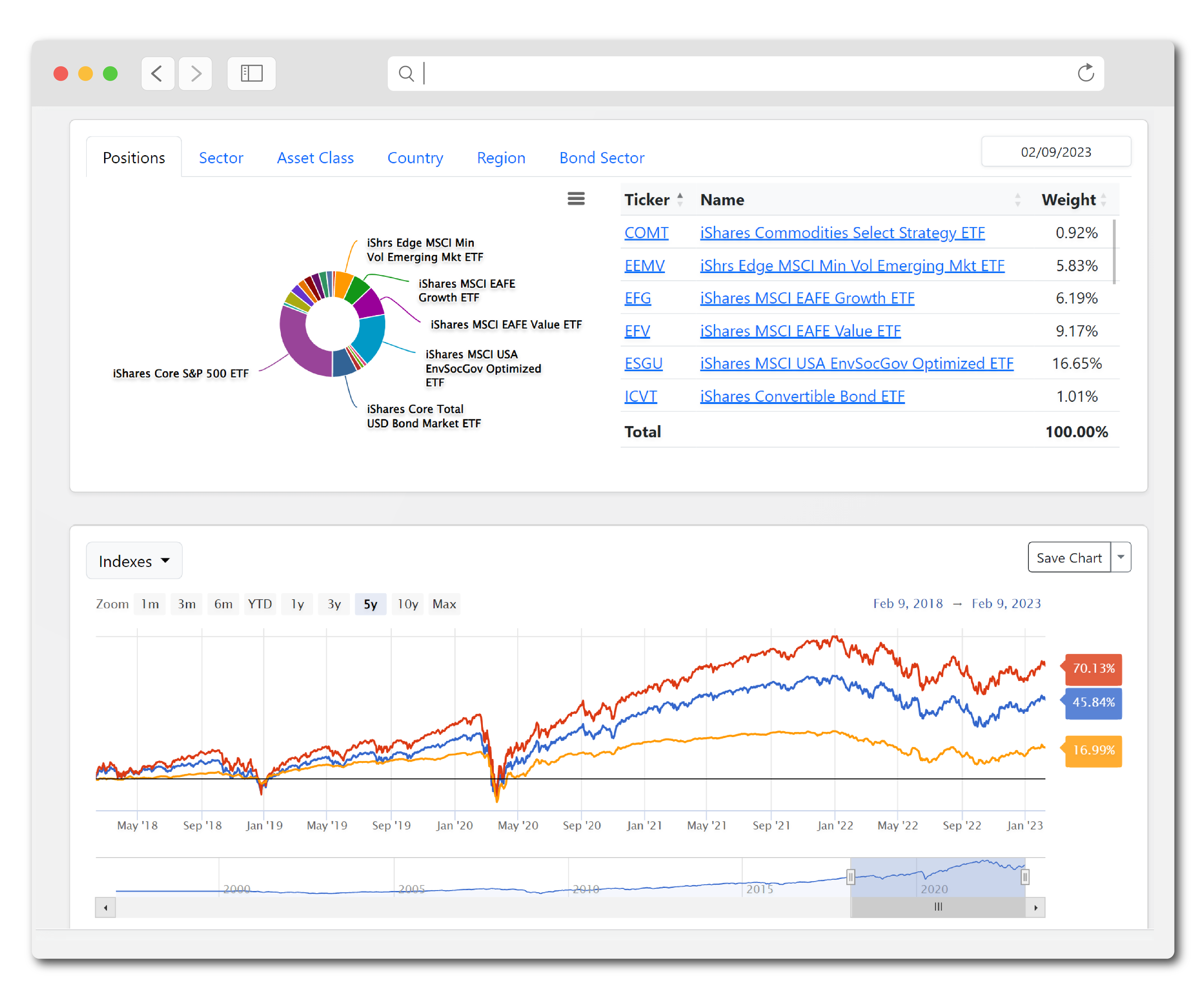Set chart zoom to 3y
Screen dimensions: 1204x984
334,604
